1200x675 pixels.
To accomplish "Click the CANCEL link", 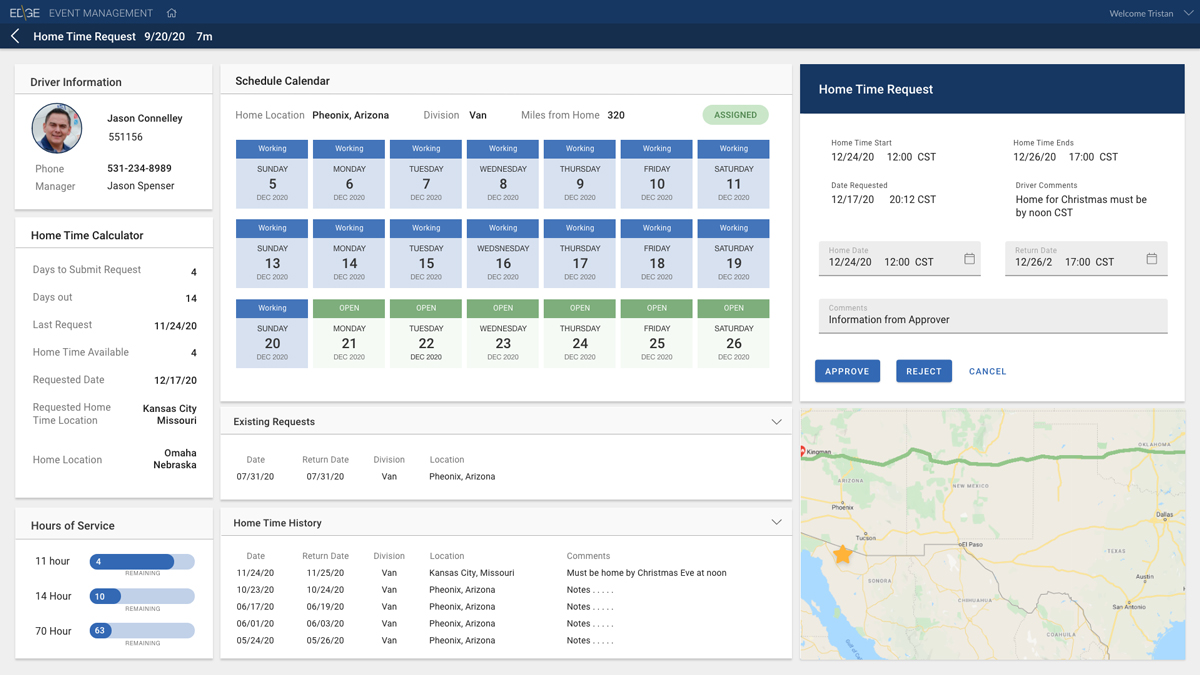I will pos(987,371).
